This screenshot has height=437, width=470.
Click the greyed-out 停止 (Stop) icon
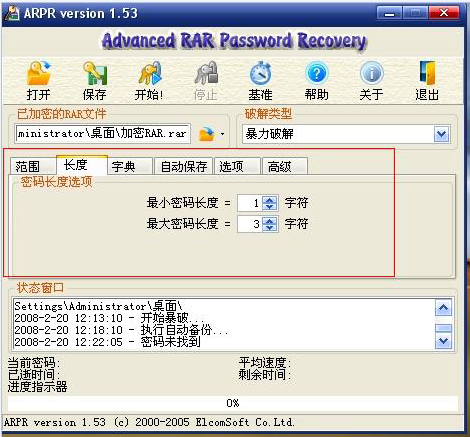tap(206, 74)
